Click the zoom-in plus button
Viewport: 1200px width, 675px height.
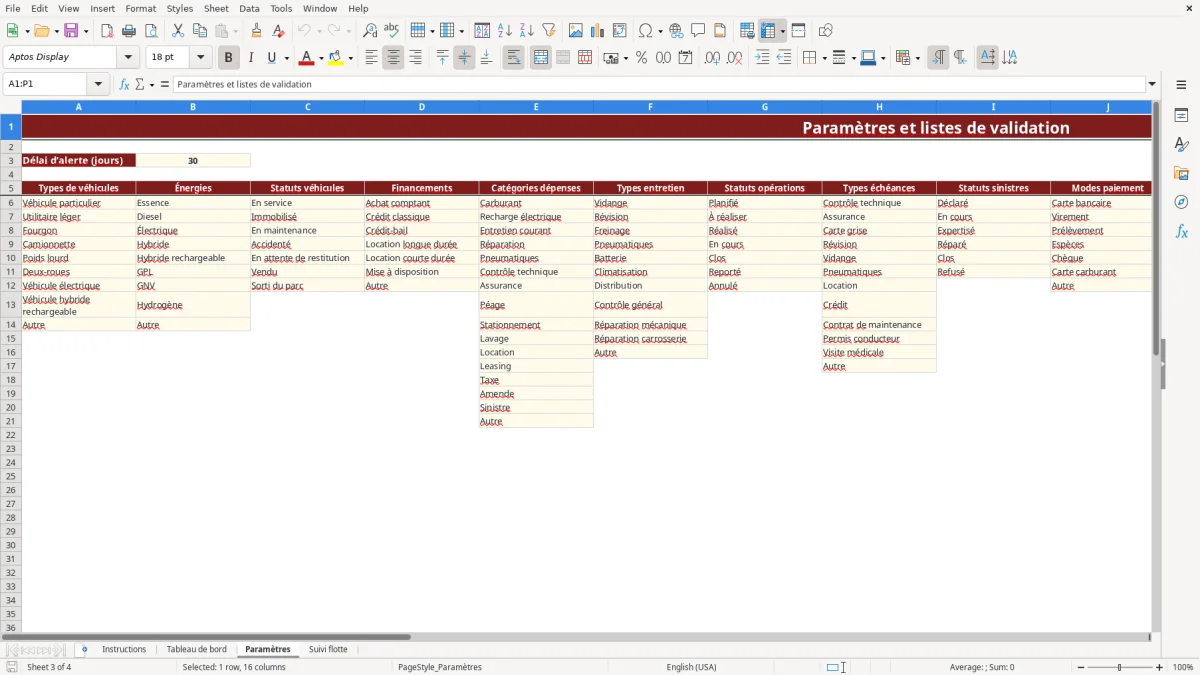pos(1160,667)
